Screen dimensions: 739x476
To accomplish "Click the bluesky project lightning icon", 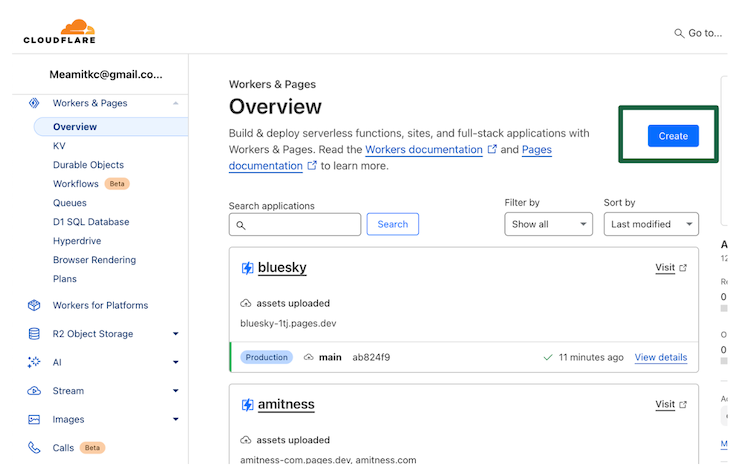I will click(247, 268).
